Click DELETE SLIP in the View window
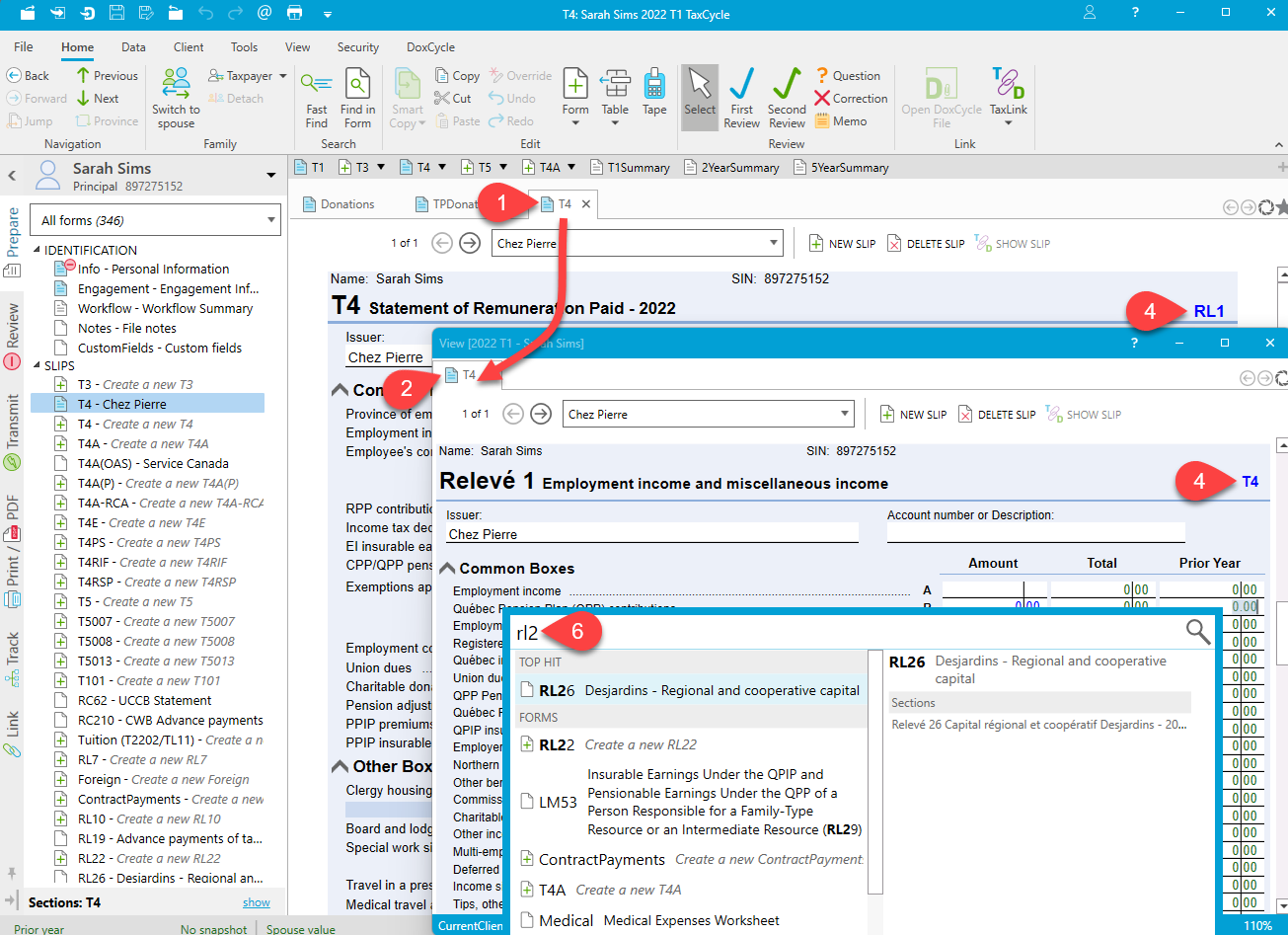The height and width of the screenshot is (935, 1288). (996, 415)
